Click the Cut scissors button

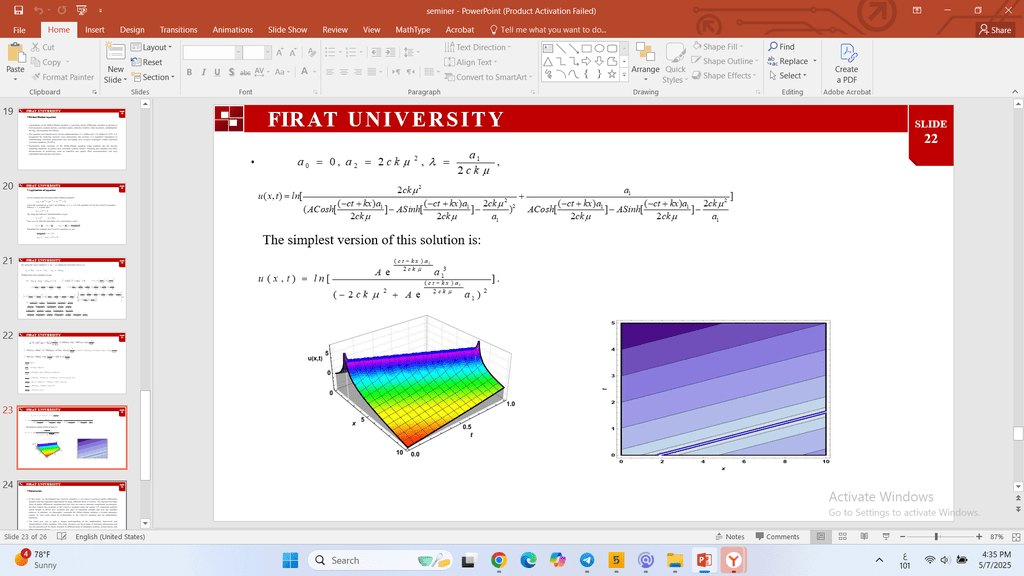click(x=43, y=47)
